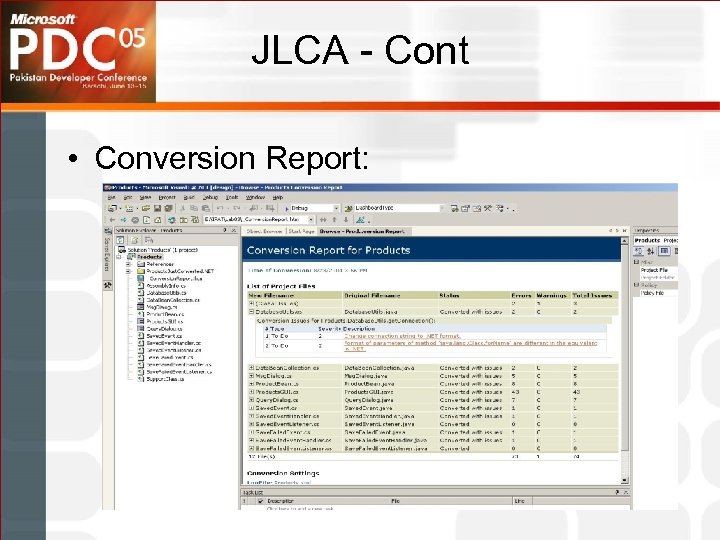Open the URL address dropdown arrow

pos(311,220)
